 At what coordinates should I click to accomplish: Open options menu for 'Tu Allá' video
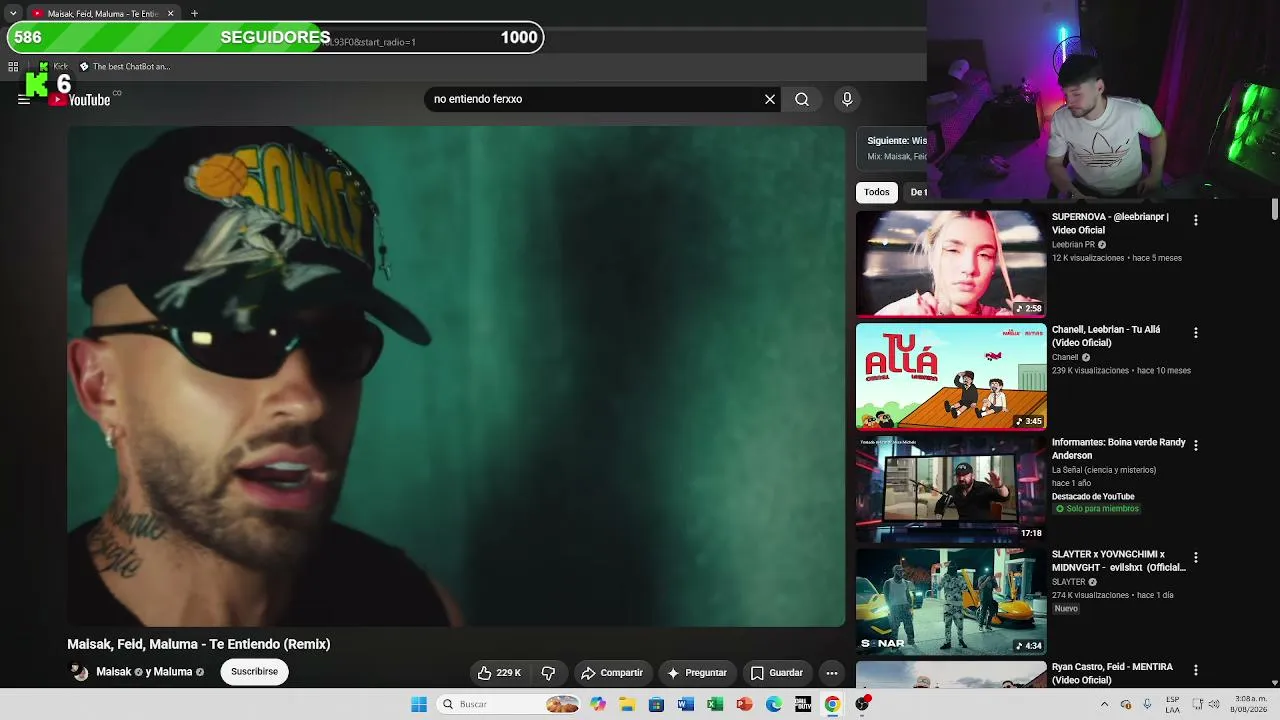click(x=1195, y=332)
